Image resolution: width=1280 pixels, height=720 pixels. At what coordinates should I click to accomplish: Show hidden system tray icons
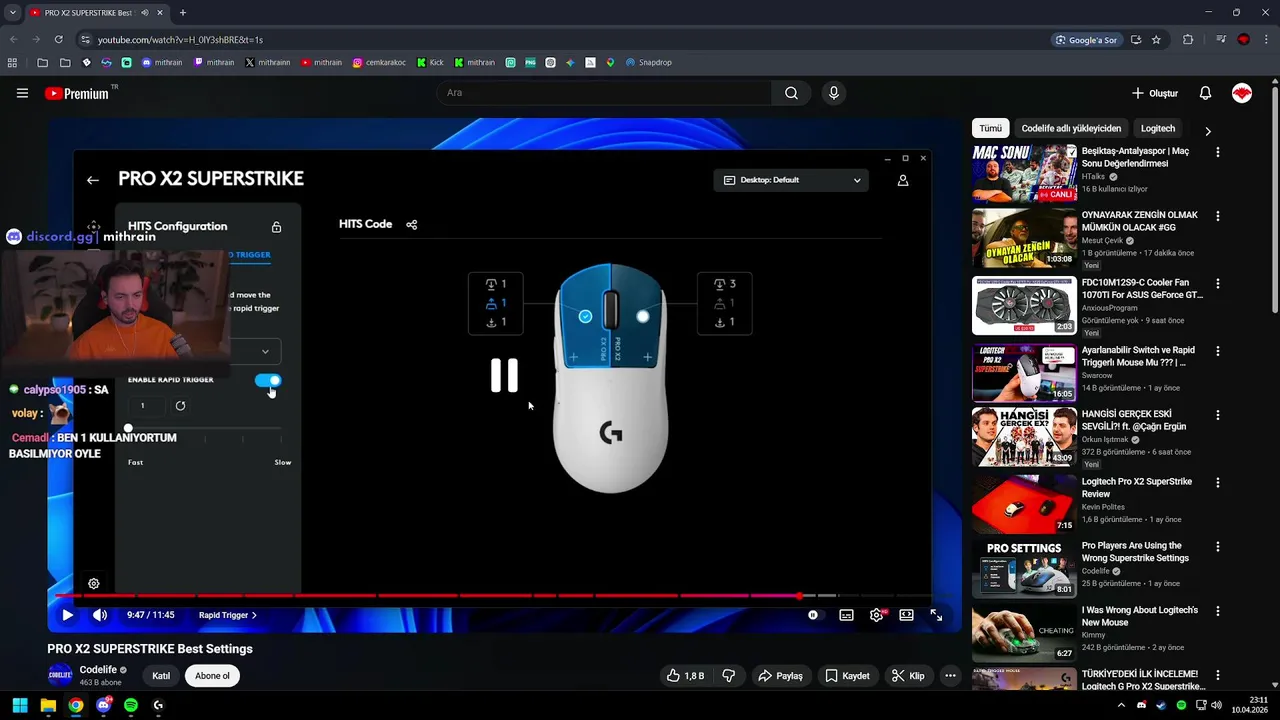tap(1121, 705)
